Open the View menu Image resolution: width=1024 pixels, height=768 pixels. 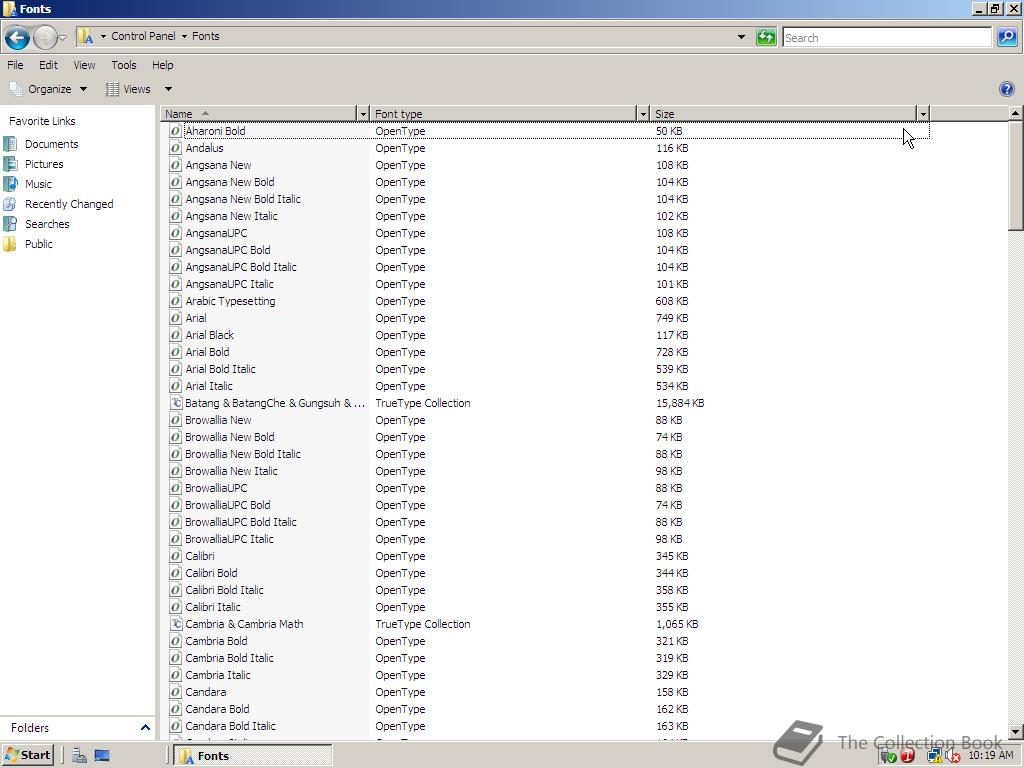click(84, 65)
